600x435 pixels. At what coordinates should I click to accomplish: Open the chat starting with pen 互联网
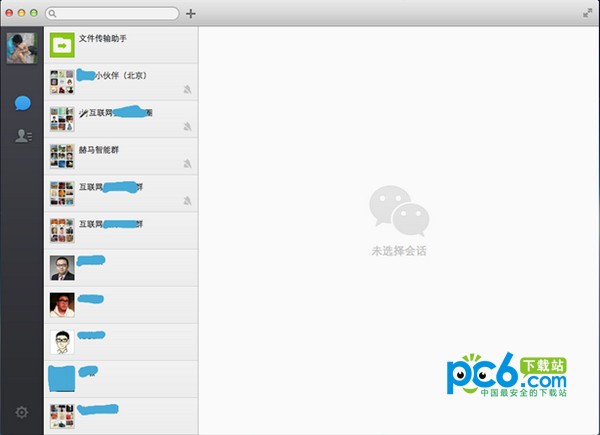(121, 119)
